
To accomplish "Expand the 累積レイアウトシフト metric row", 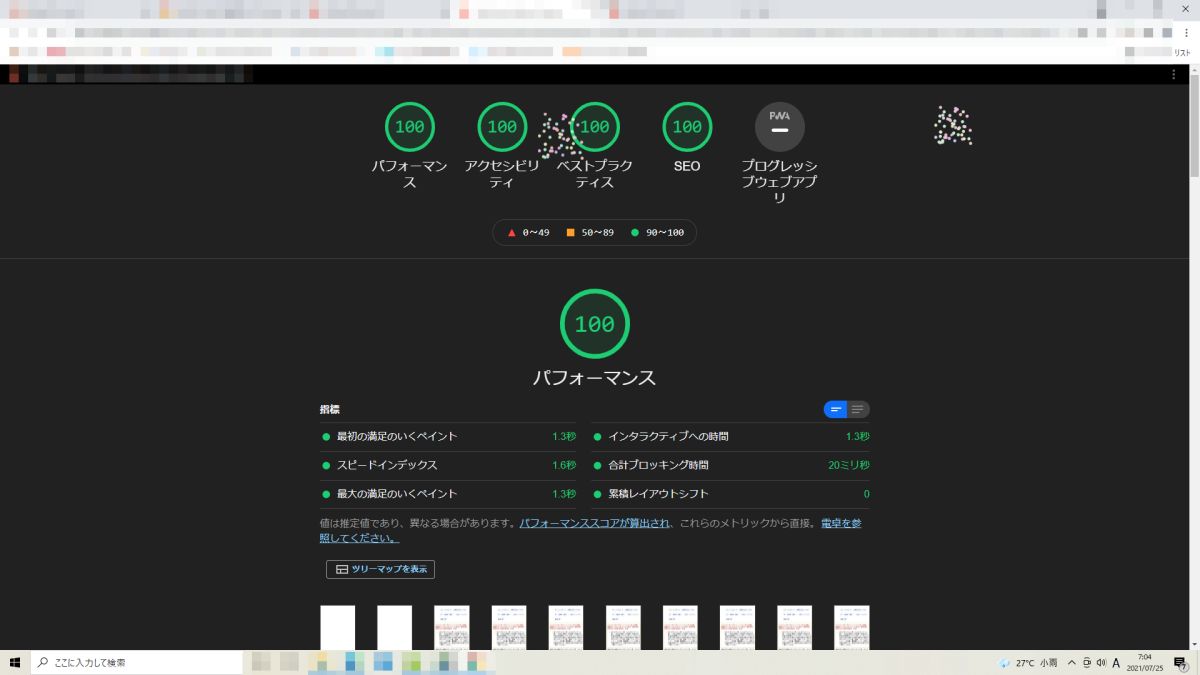I will click(731, 494).
